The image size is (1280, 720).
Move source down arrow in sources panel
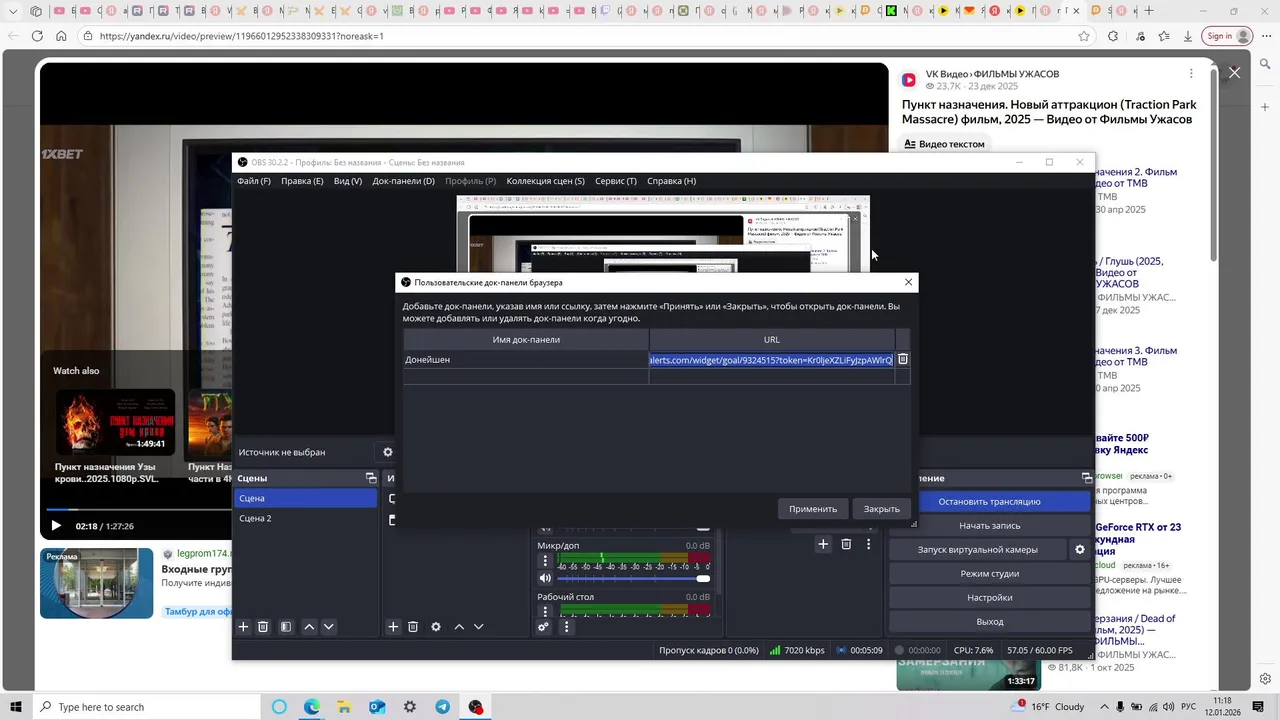tap(478, 627)
